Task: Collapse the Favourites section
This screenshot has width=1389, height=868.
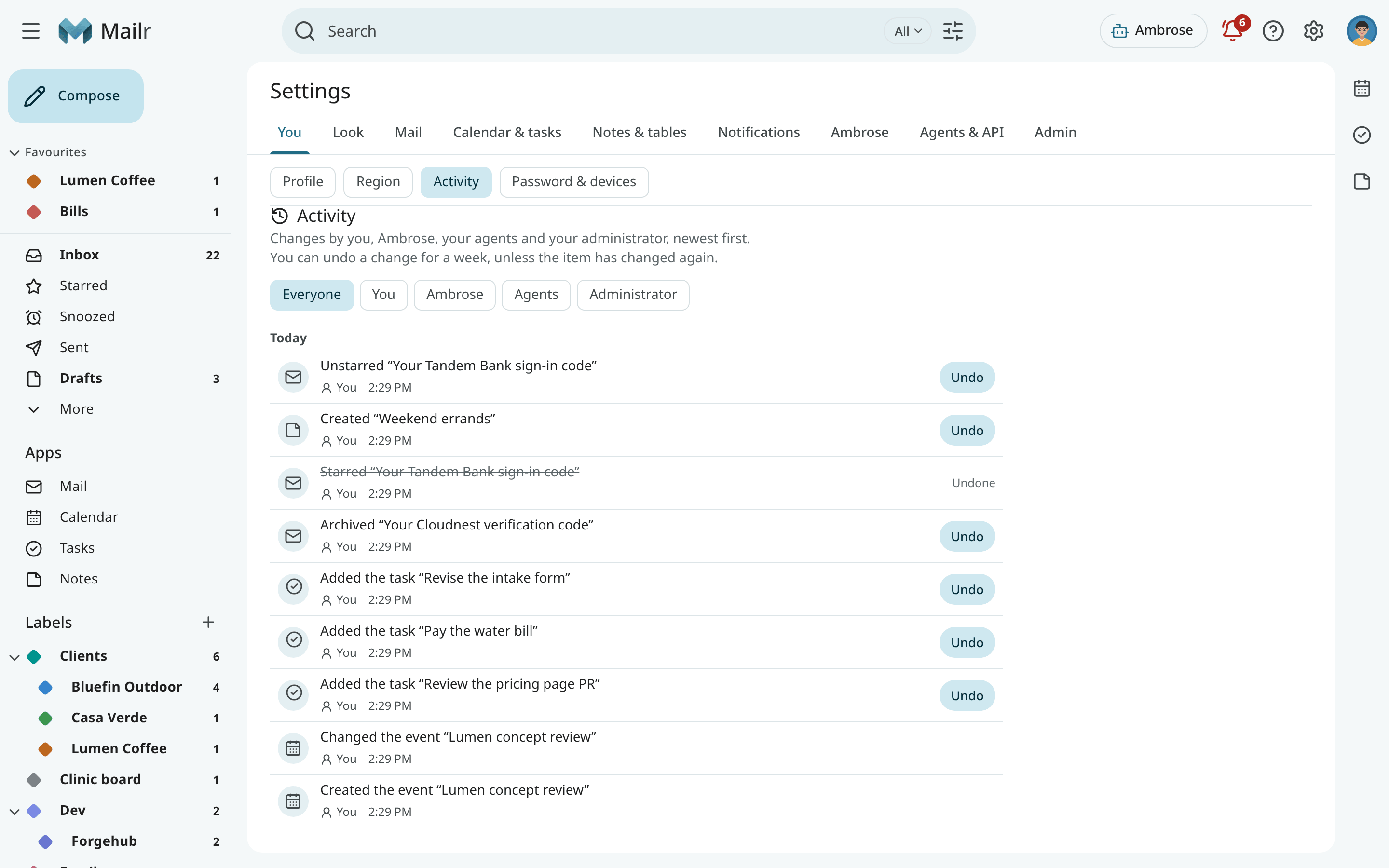Action: pos(14,153)
